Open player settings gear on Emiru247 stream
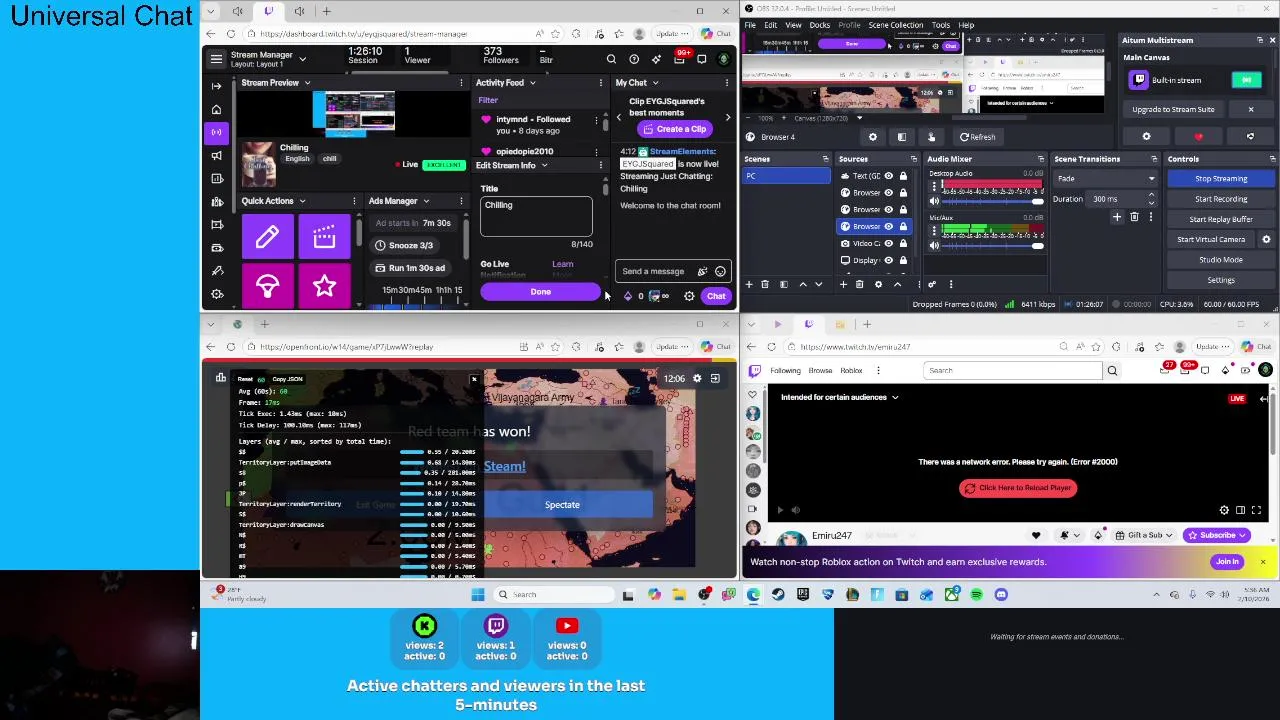The height and width of the screenshot is (720, 1280). click(1224, 510)
